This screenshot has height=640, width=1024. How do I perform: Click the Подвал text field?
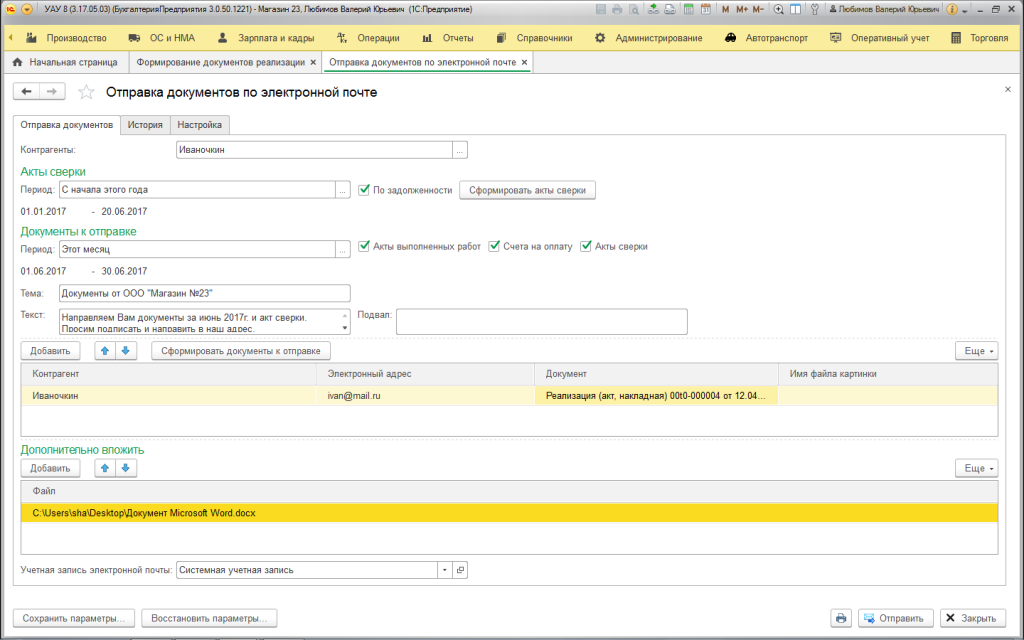tap(541, 321)
